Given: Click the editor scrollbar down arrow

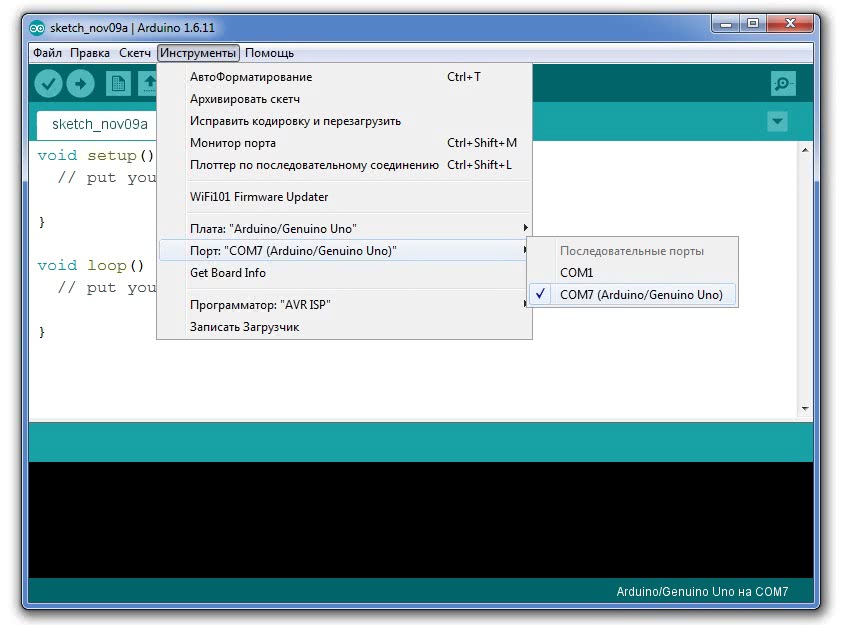Looking at the screenshot, I should click(805, 409).
